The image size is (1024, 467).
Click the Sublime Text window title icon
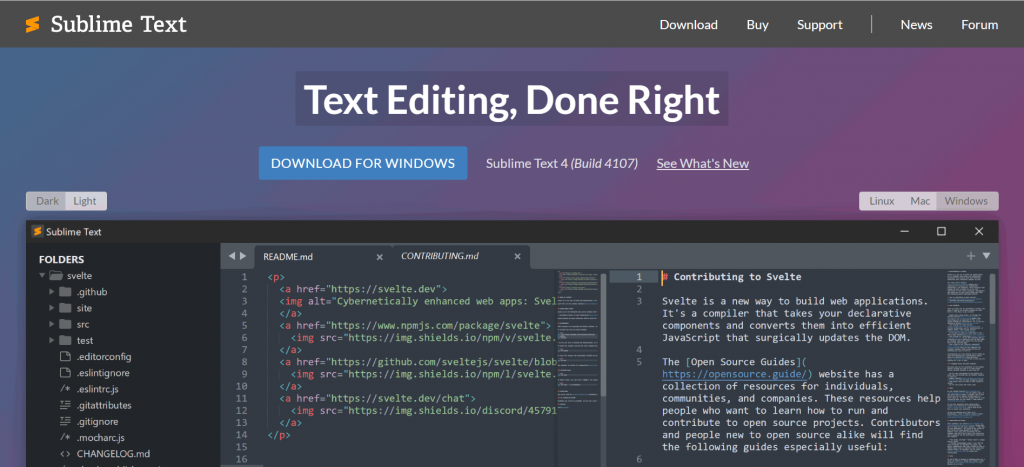click(38, 231)
